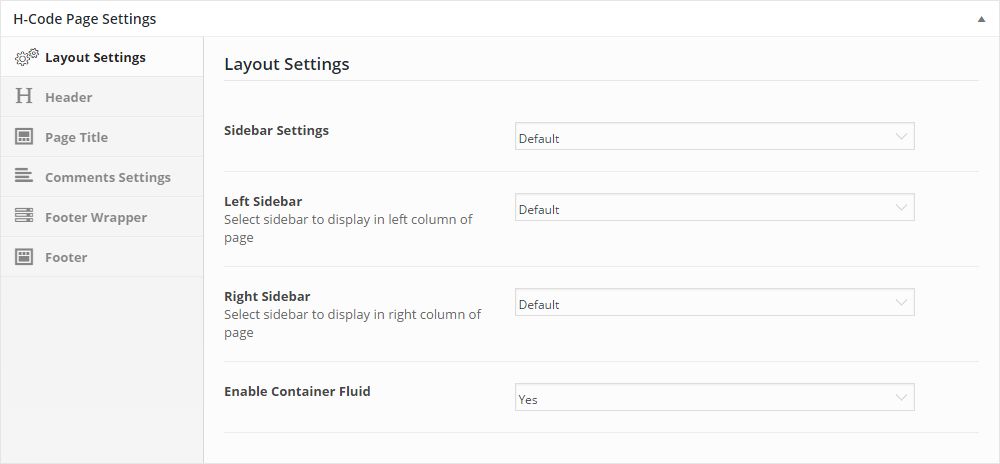
Task: Open the Right Sidebar dropdown
Action: pyautogui.click(x=714, y=302)
